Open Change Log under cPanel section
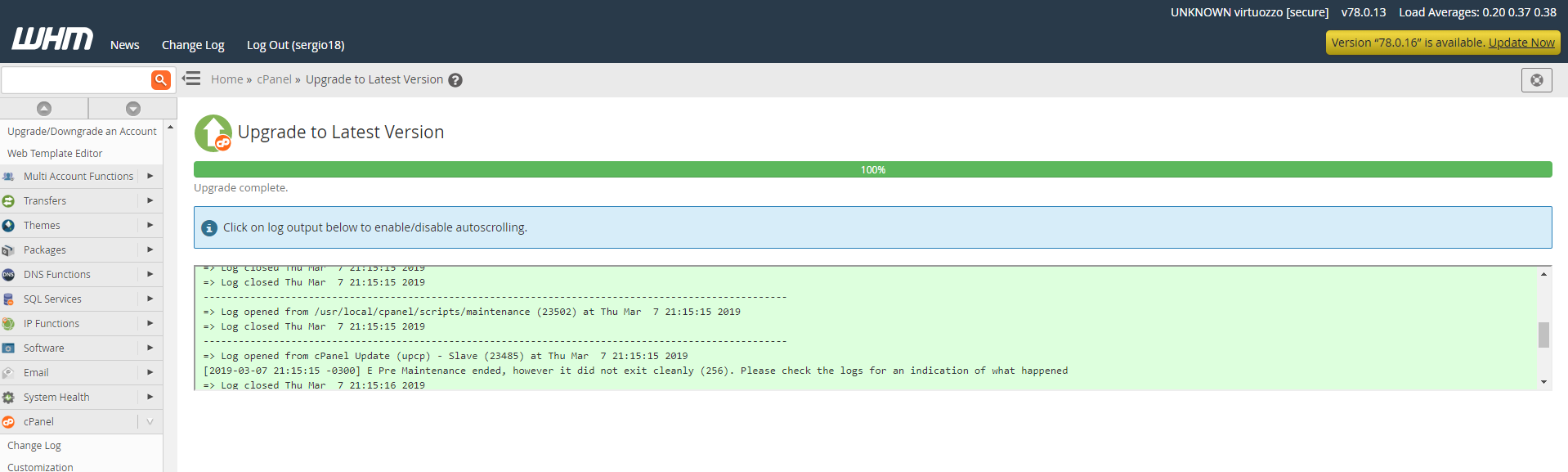Viewport: 1568px width, 472px height. pos(34,446)
